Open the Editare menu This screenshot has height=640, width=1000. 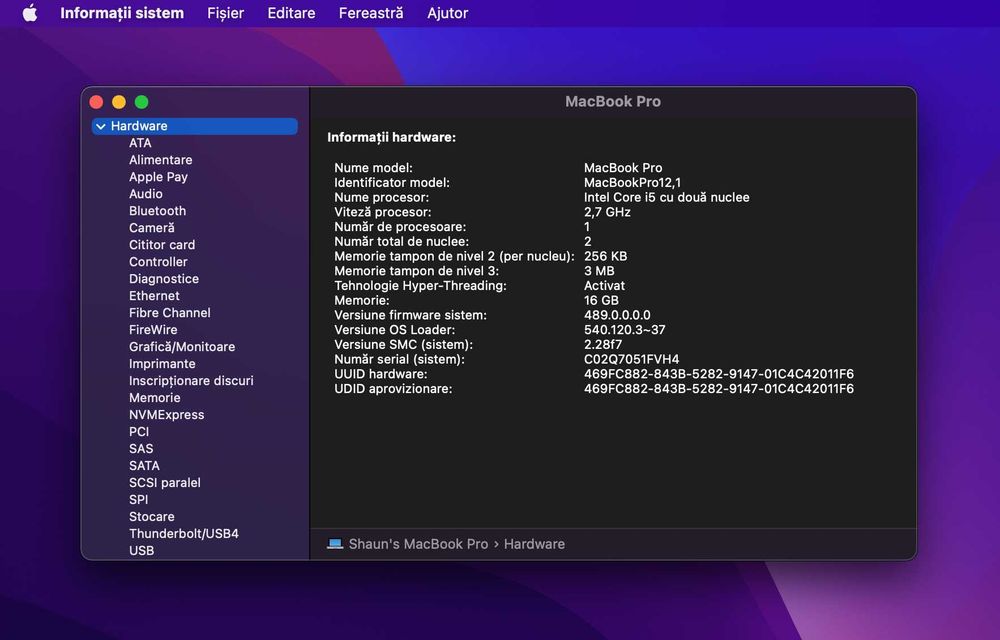coord(291,13)
